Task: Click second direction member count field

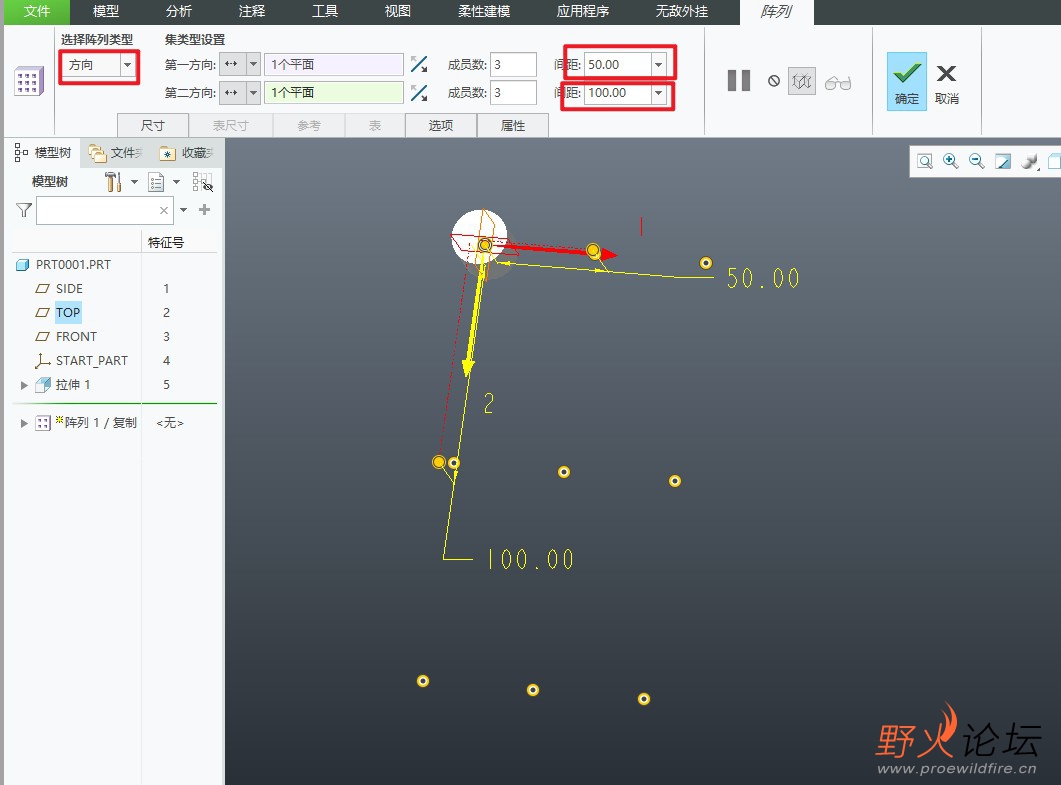Action: (x=513, y=93)
